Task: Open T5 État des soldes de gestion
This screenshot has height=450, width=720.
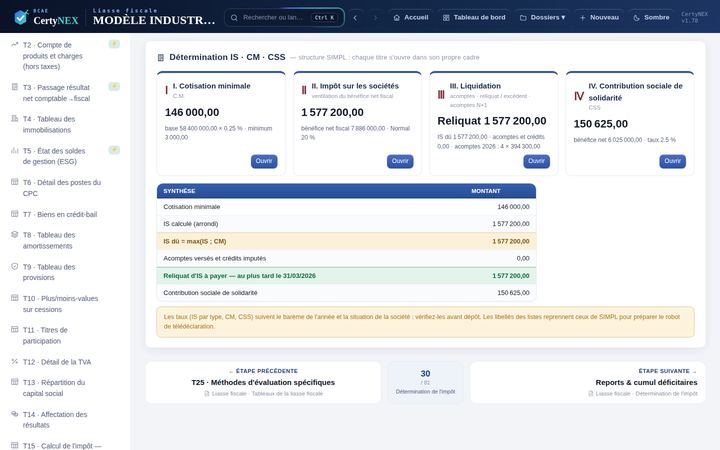Action: click(x=64, y=156)
